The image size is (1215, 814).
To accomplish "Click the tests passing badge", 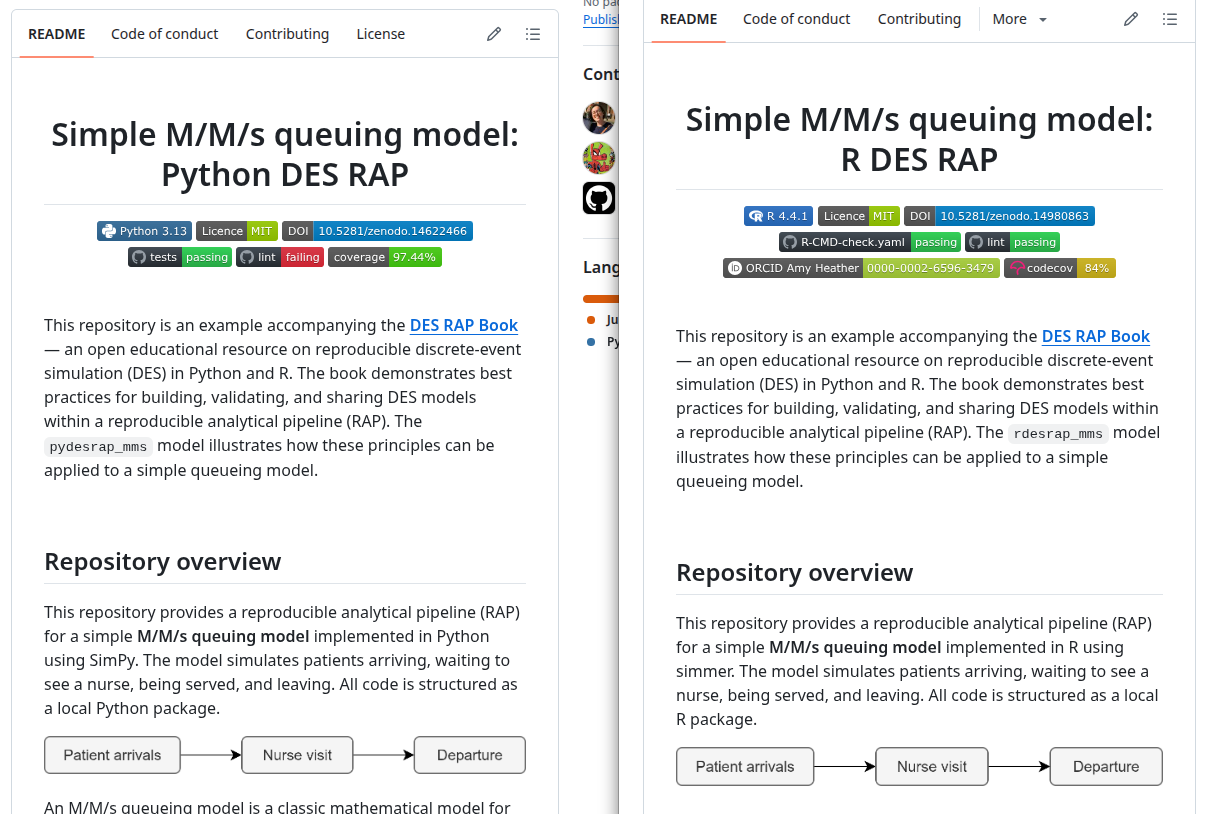I will [180, 257].
